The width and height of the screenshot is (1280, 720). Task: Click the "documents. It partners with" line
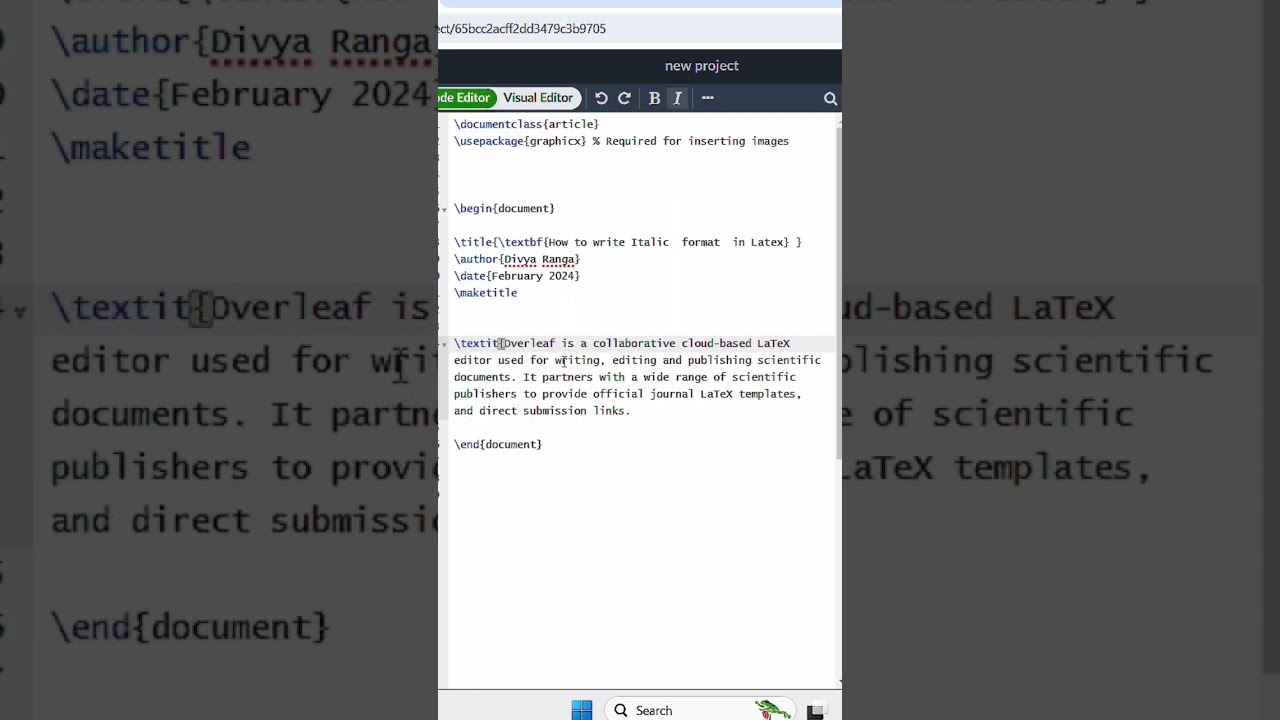coord(625,377)
